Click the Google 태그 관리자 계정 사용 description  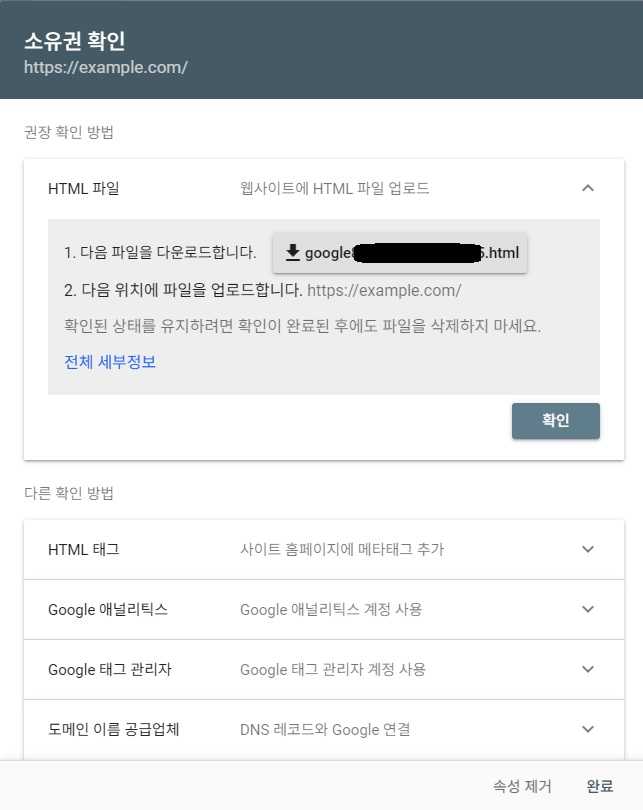click(333, 669)
